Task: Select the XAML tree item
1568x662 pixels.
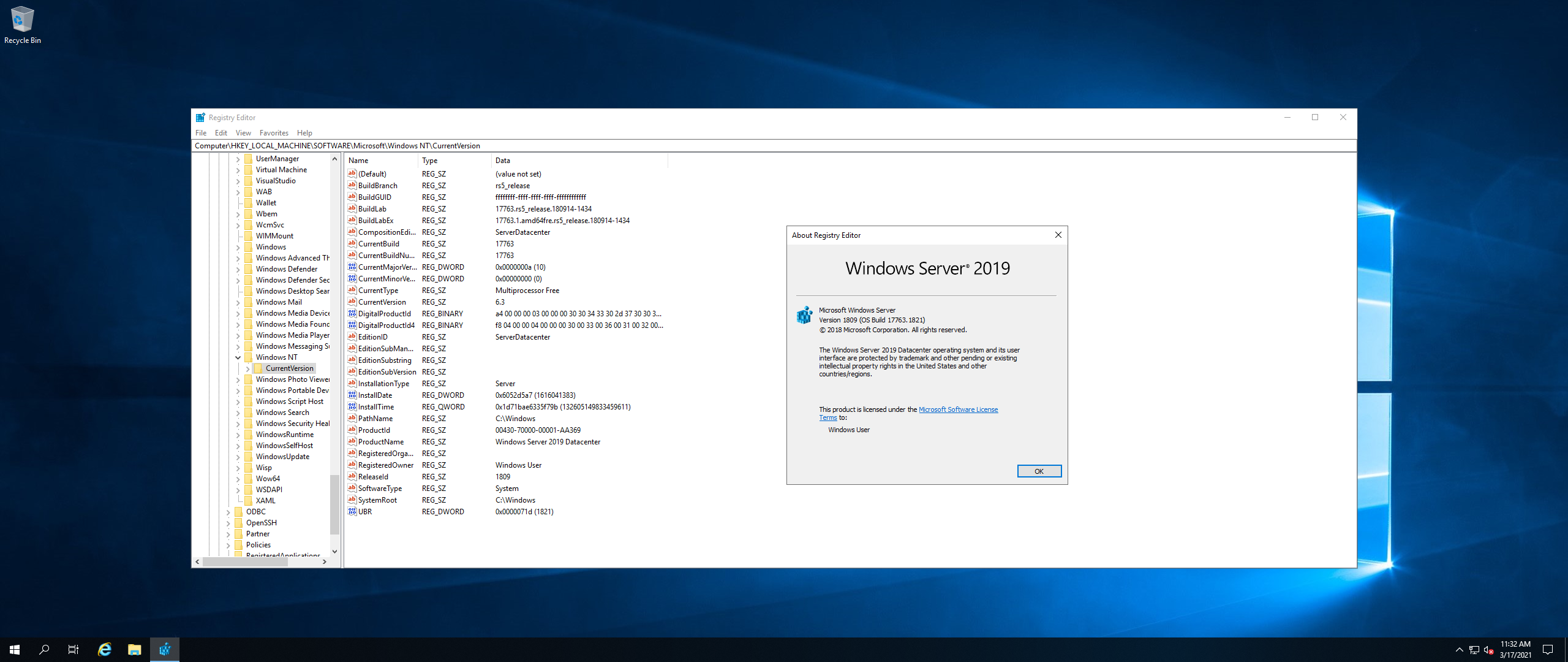Action: [265, 501]
